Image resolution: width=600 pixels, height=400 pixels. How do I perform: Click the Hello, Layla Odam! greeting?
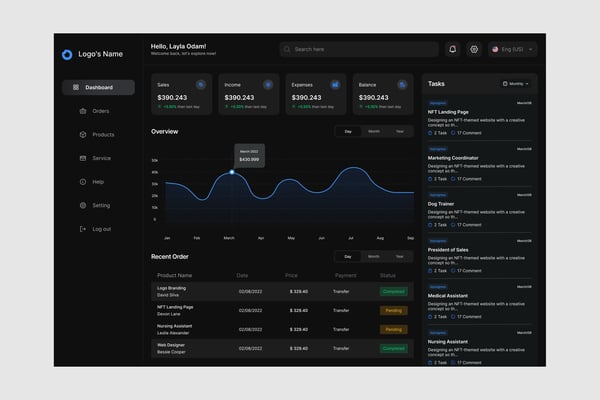coord(178,46)
